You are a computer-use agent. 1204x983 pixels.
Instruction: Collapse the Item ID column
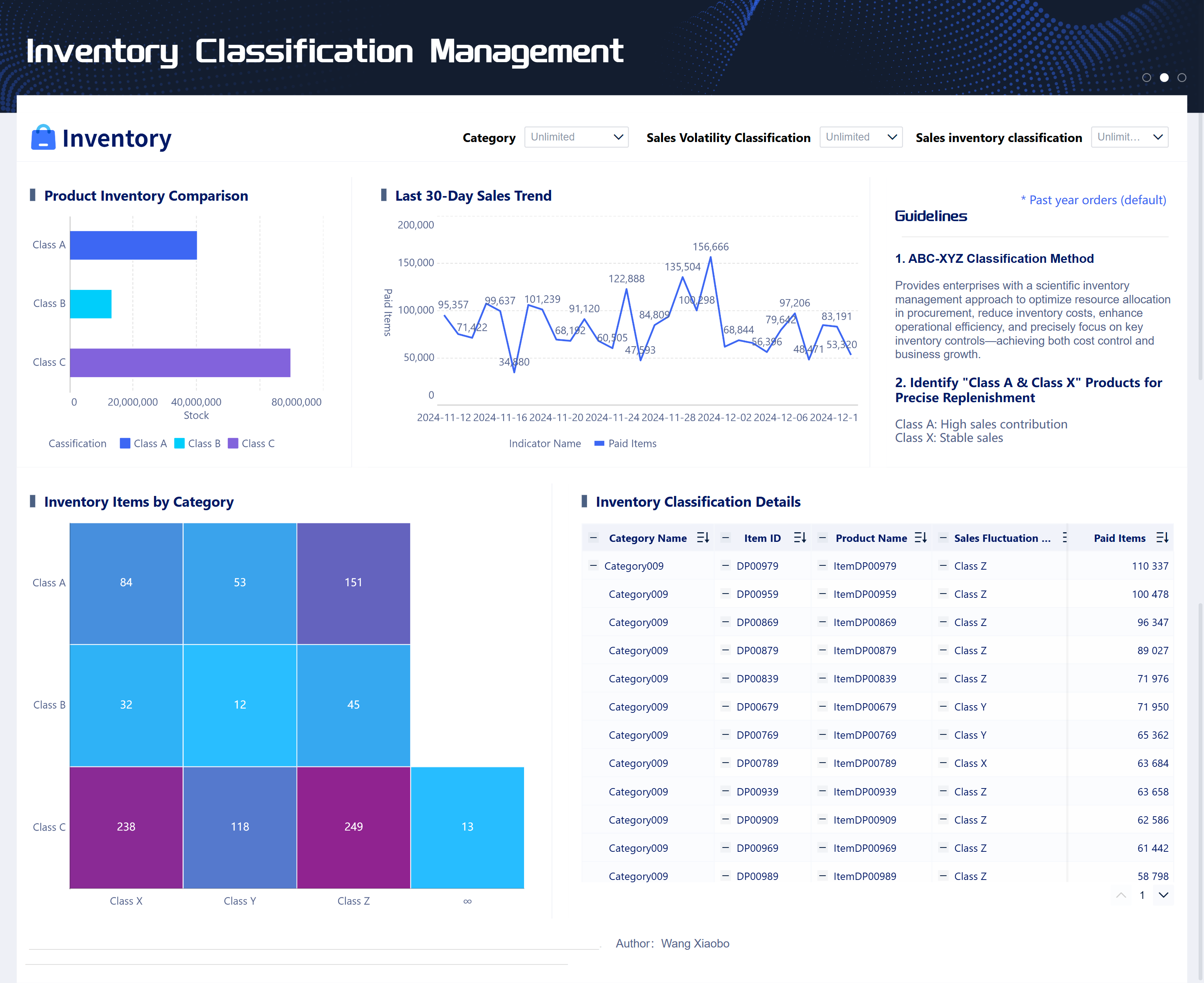pyautogui.click(x=725, y=537)
